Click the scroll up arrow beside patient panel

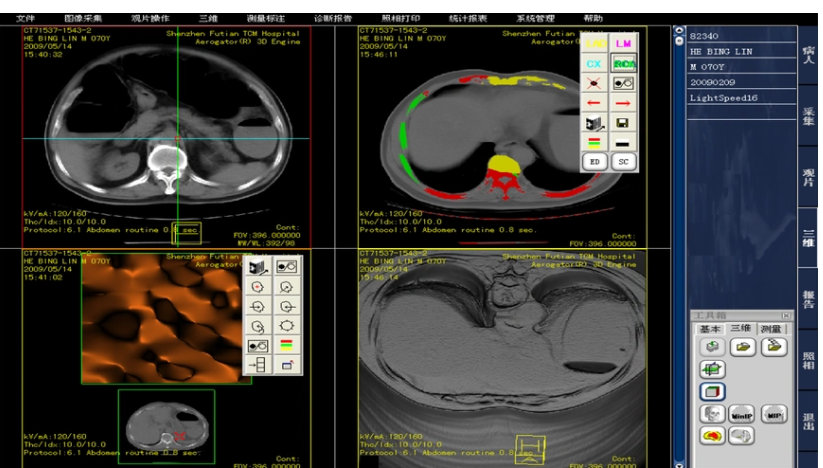click(679, 30)
